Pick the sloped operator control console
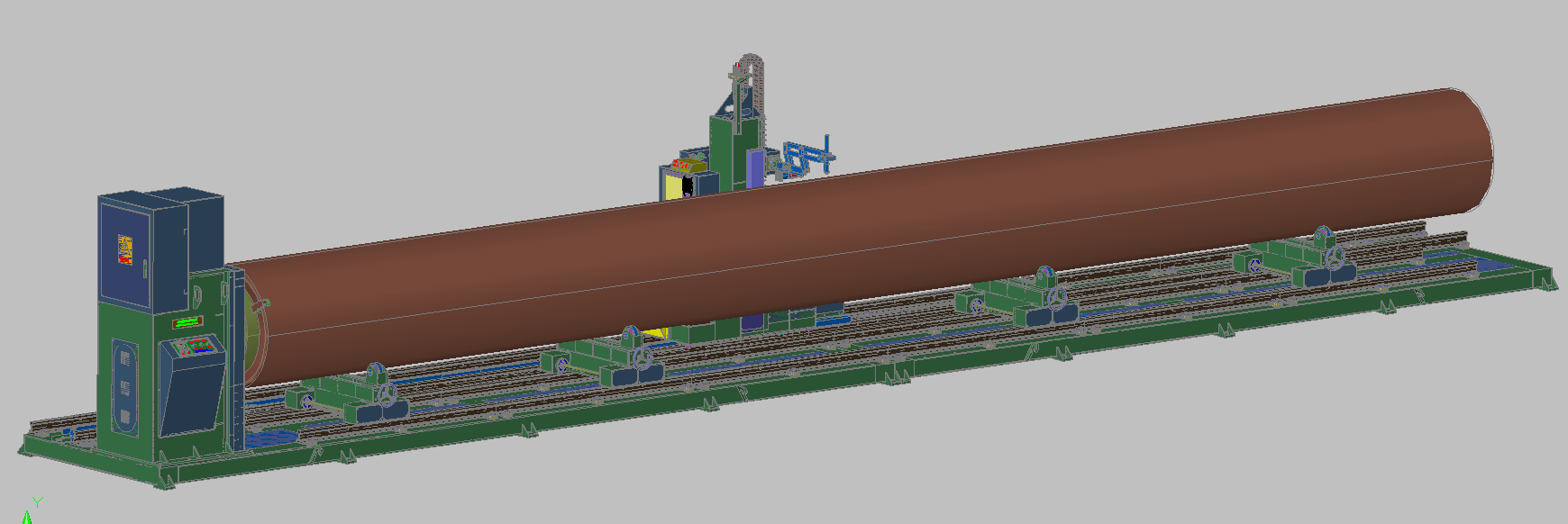This screenshot has width=1568, height=524. pyautogui.click(x=191, y=384)
